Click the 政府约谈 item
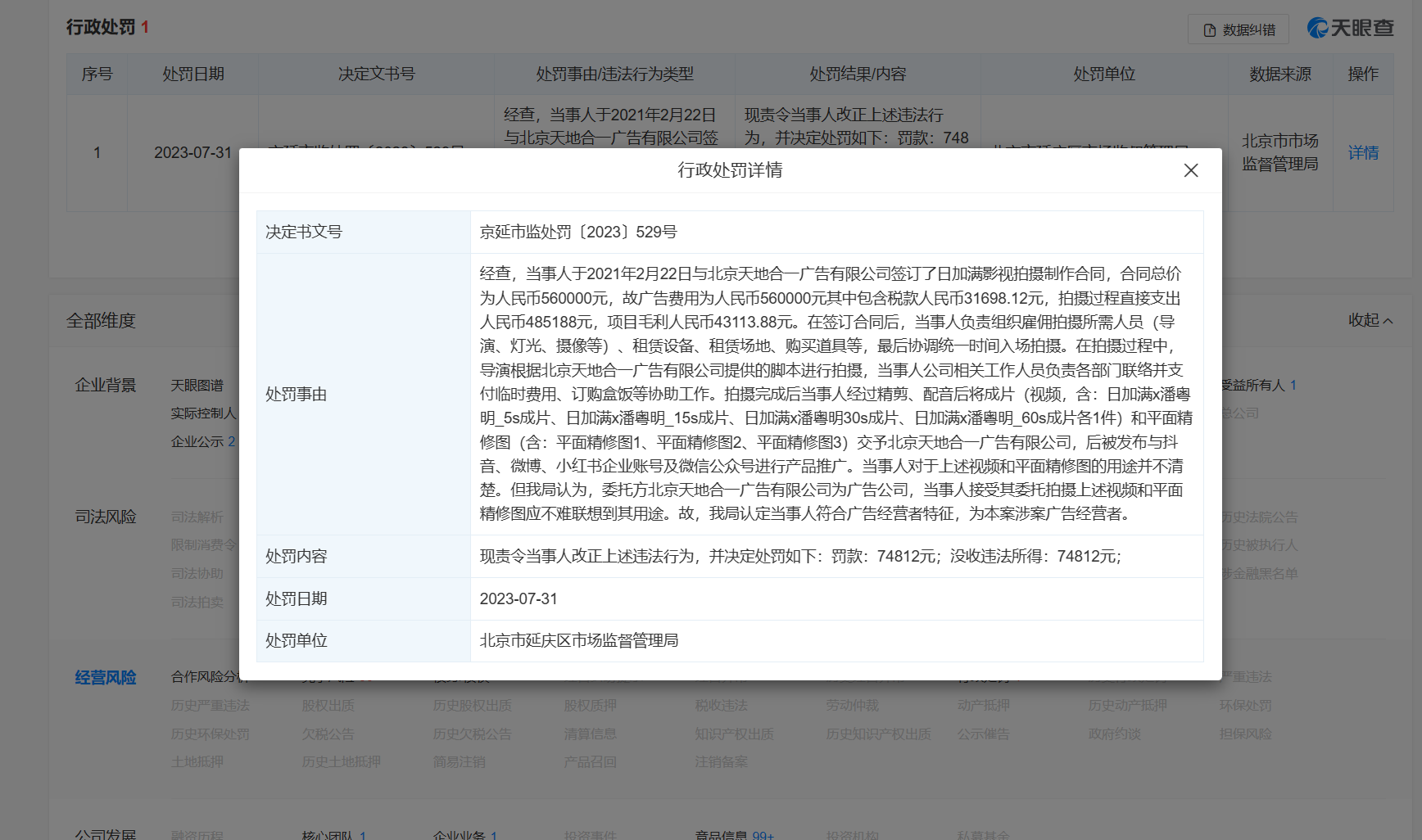The height and width of the screenshot is (840, 1422). coord(1115,734)
